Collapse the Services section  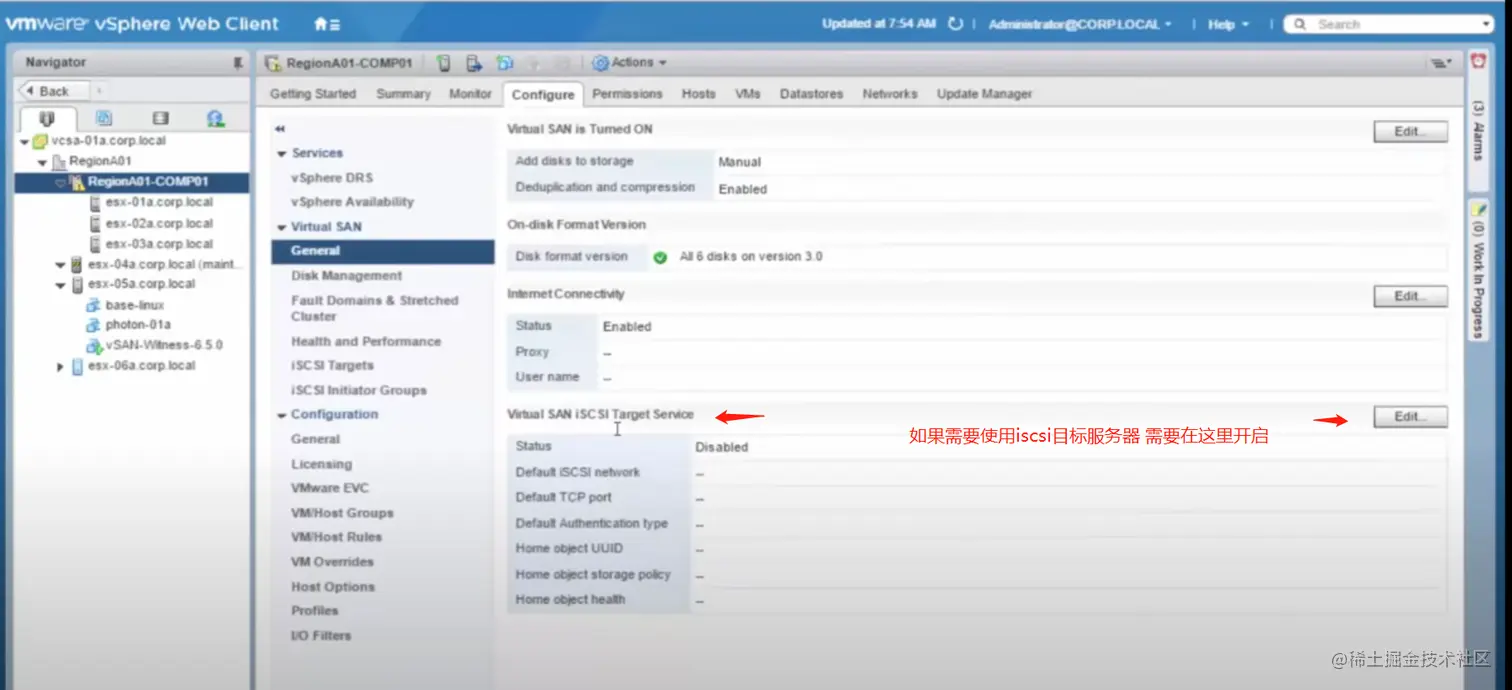[x=282, y=154]
